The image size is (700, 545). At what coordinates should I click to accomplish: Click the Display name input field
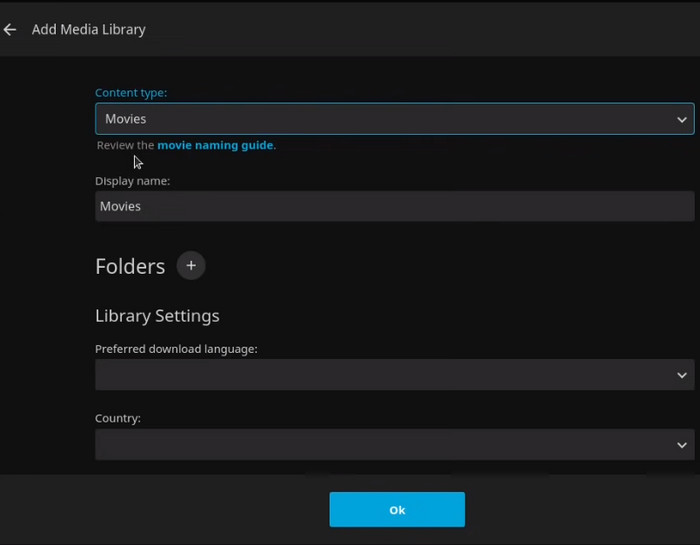pos(395,206)
